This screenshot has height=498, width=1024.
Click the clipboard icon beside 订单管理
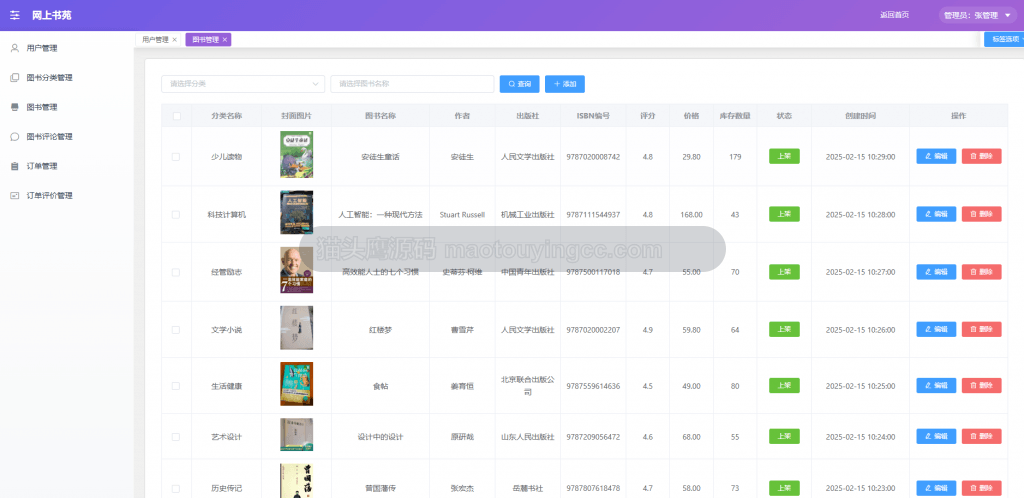[x=14, y=166]
